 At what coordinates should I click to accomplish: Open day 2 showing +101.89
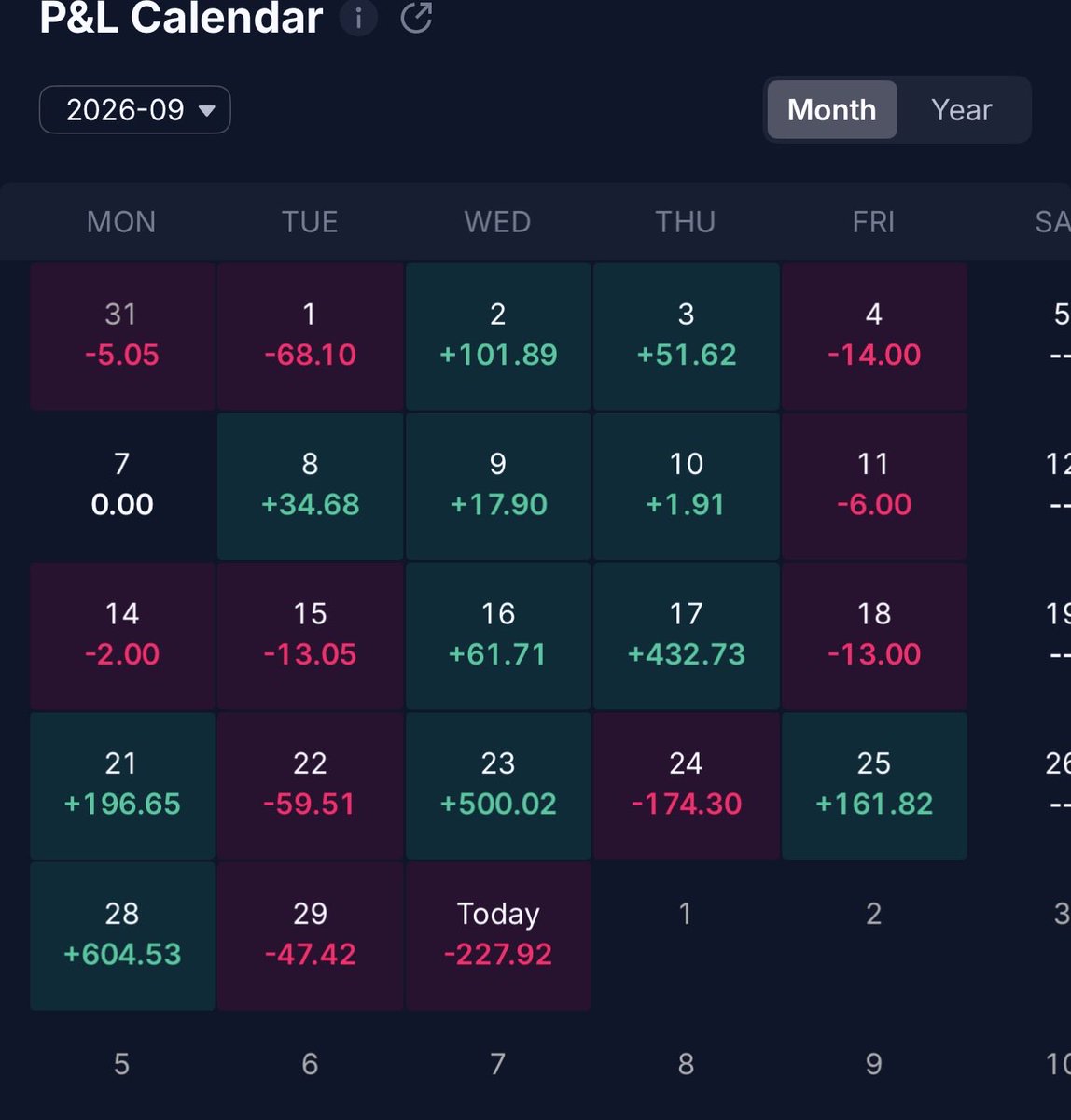tap(498, 336)
